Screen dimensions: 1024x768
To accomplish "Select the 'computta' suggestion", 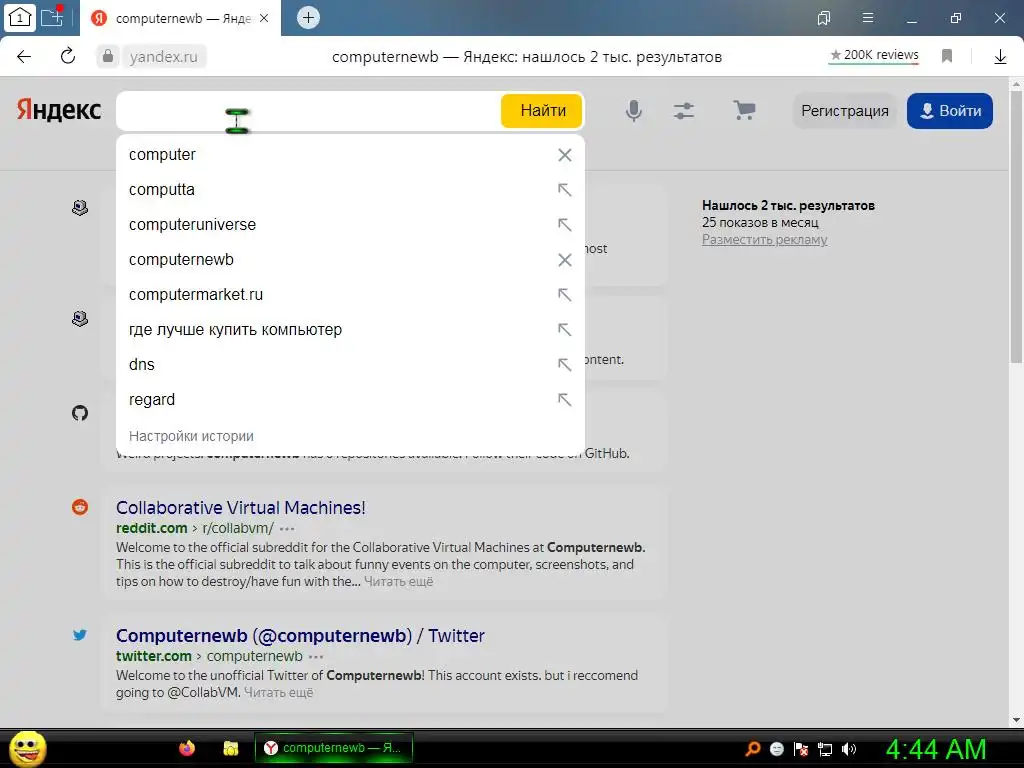I will click(x=350, y=189).
